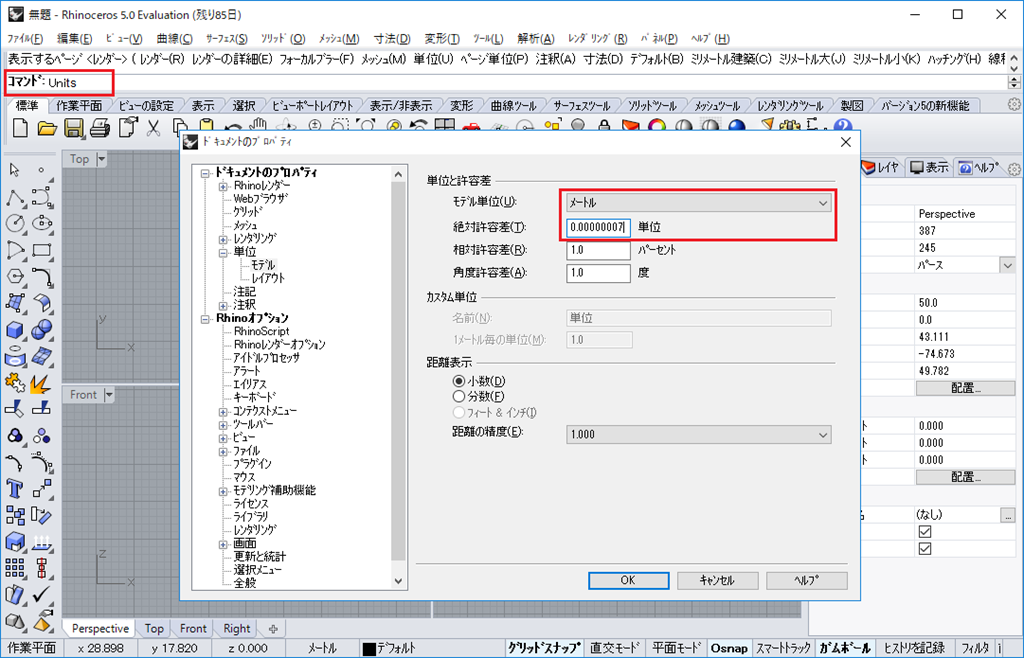Click the Save diskette icon
Viewport: 1024px width, 658px height.
point(73,128)
